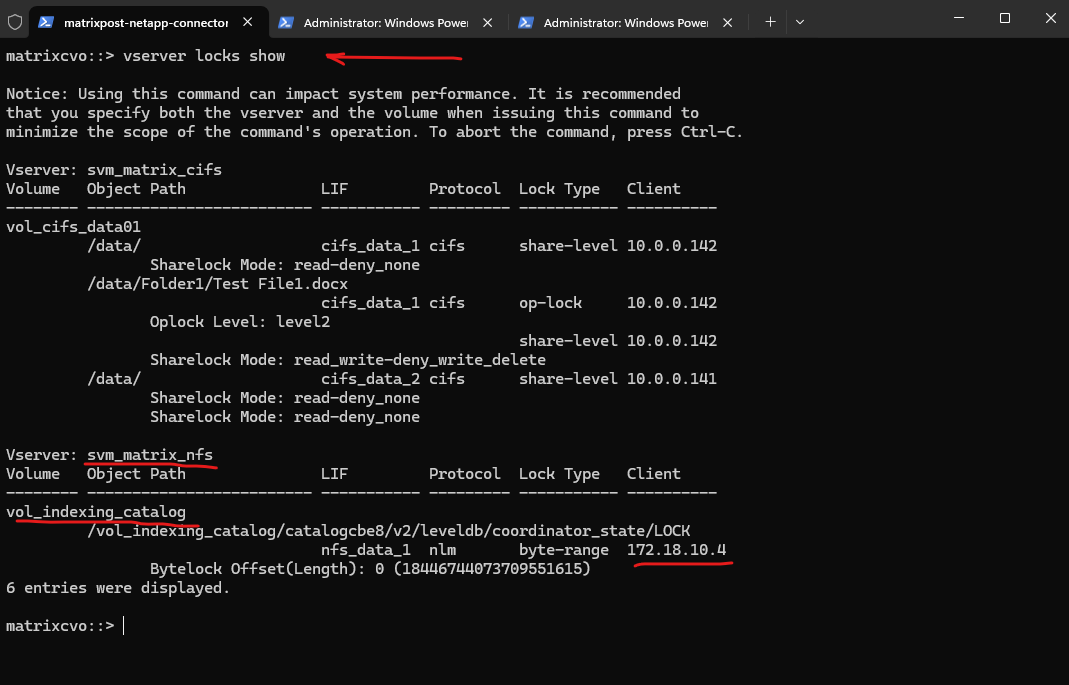The height and width of the screenshot is (685, 1069).
Task: Close the middle Windows PowerShell tab
Action: (489, 22)
